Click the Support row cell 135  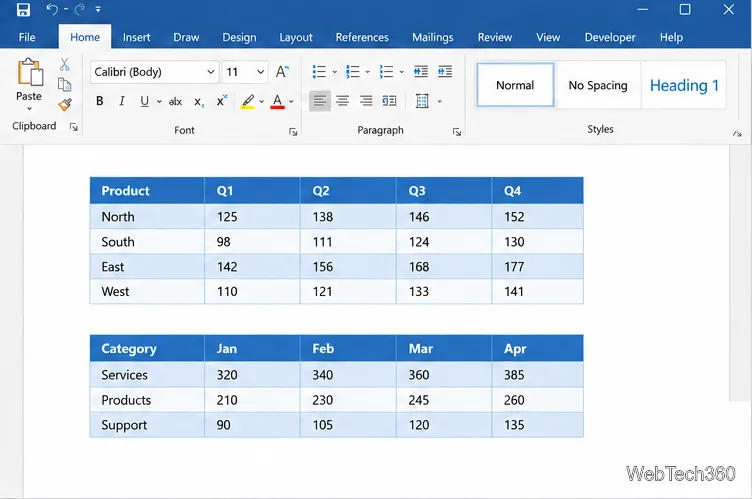click(538, 425)
